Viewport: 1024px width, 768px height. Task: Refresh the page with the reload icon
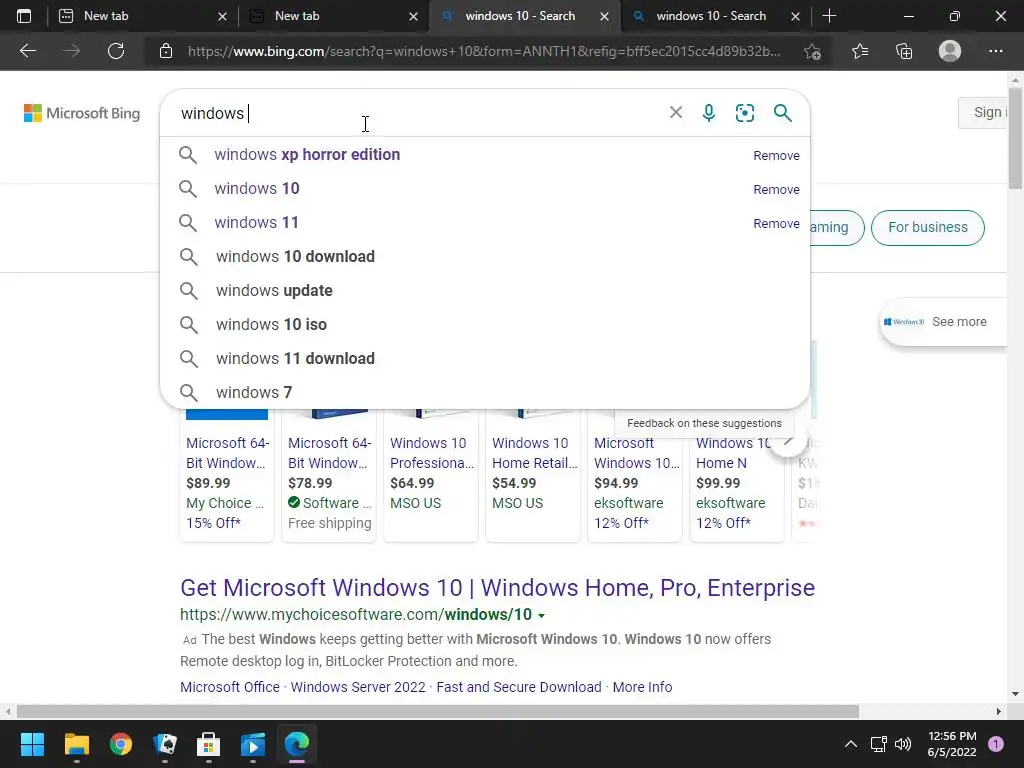116,51
